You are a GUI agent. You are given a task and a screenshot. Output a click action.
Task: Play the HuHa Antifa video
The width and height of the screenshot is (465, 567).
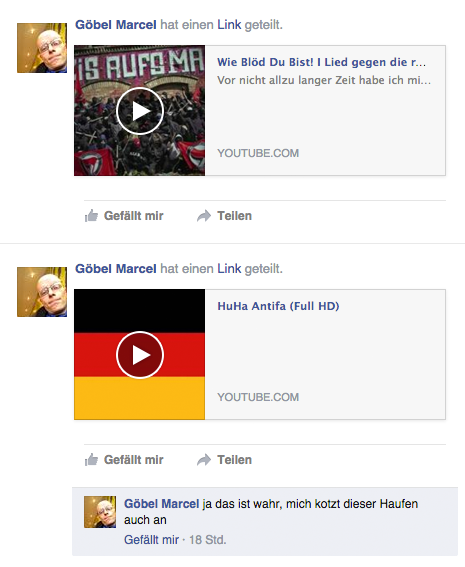140,355
